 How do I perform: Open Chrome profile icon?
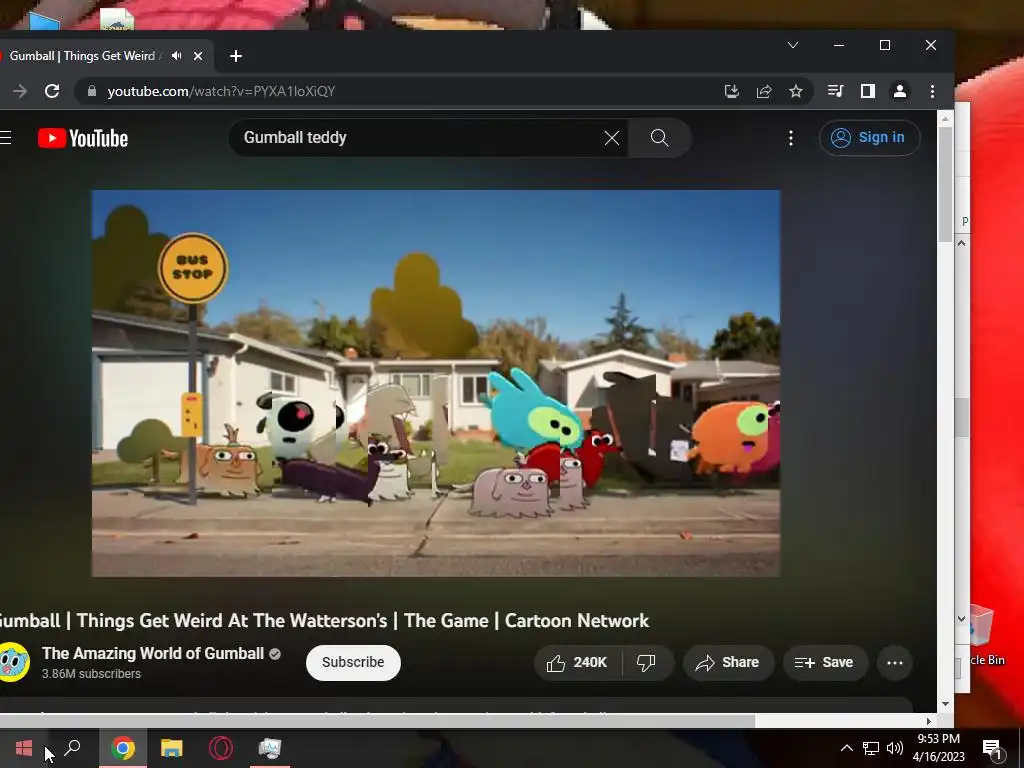(x=900, y=91)
